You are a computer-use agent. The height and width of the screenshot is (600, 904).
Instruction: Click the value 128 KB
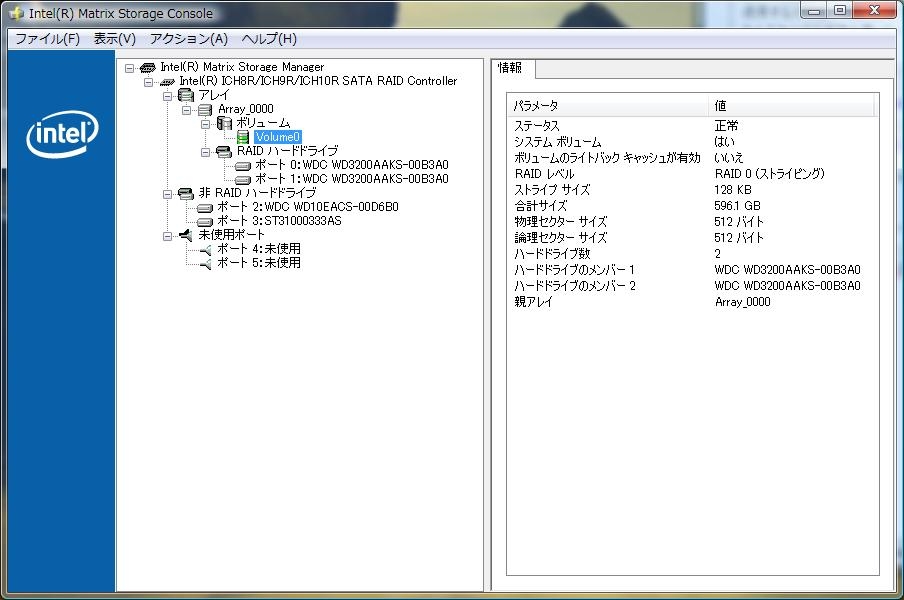pyautogui.click(x=733, y=190)
